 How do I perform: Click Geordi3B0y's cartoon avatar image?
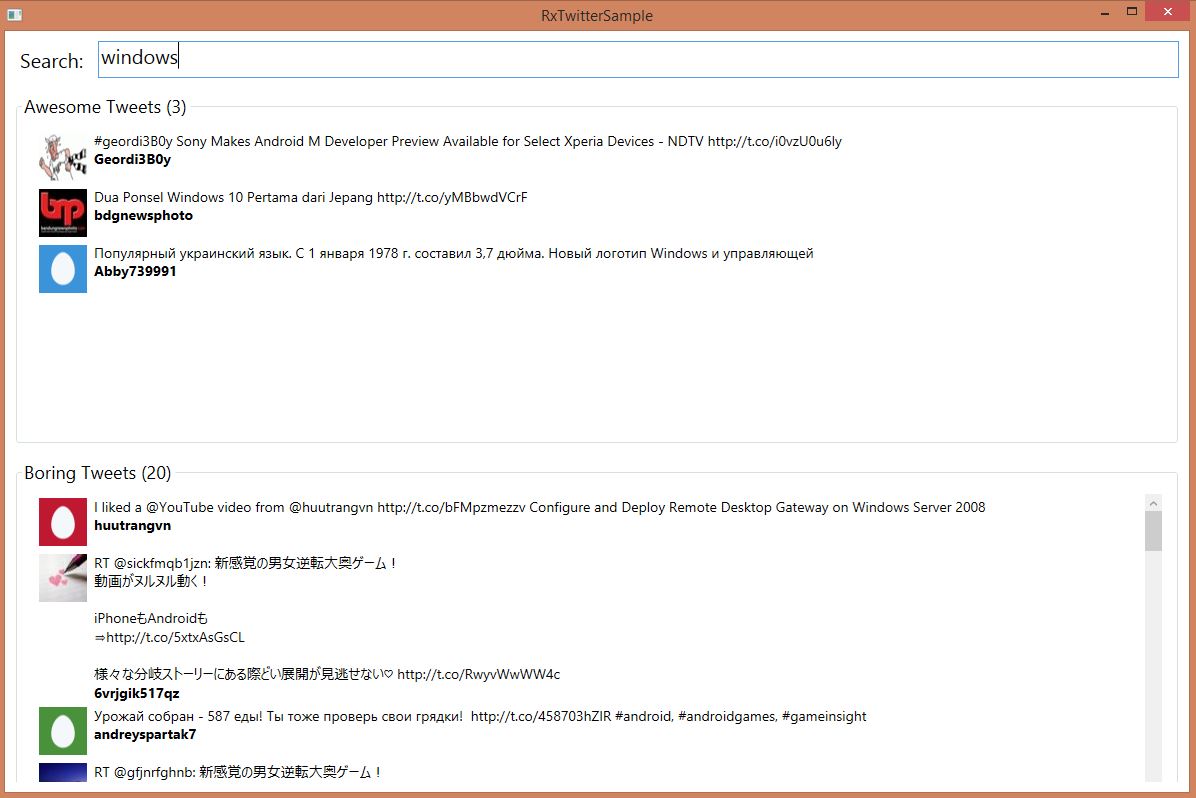tap(63, 157)
